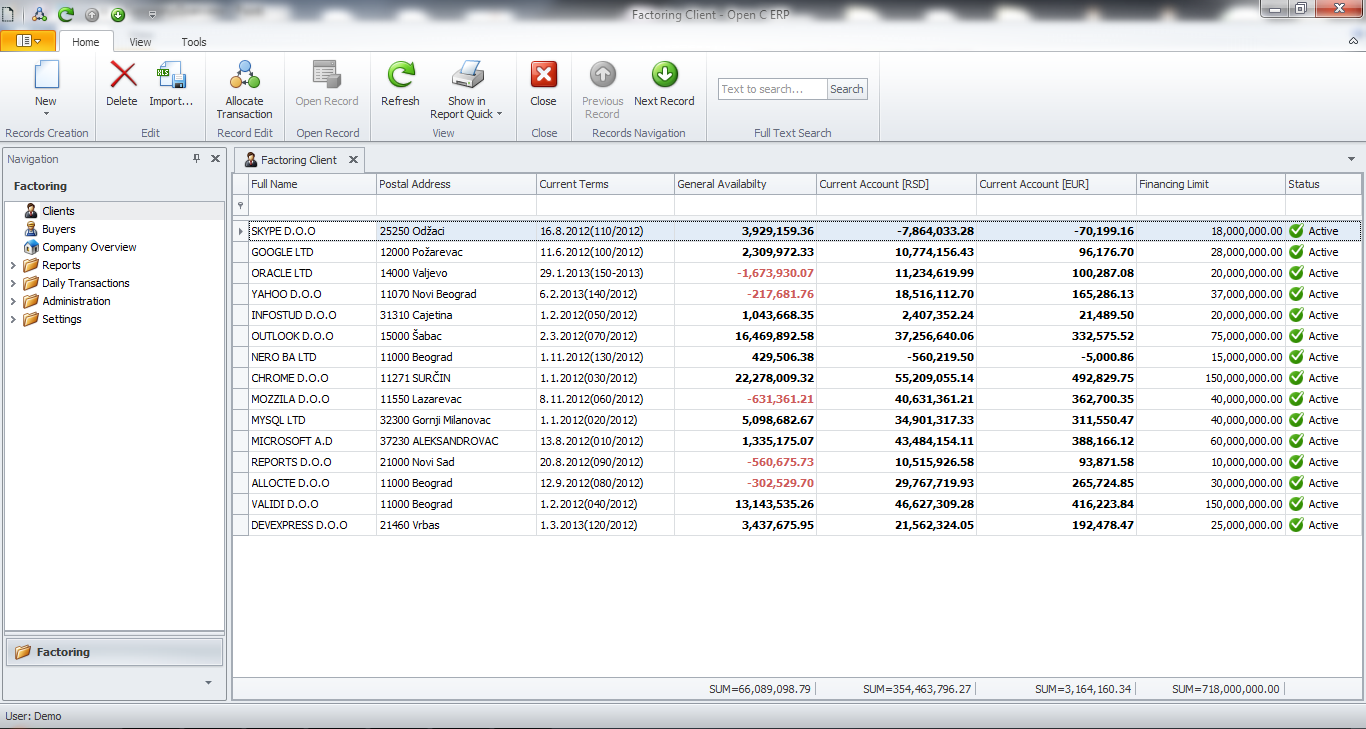
Task: Close the Navigation panel
Action: [215, 159]
